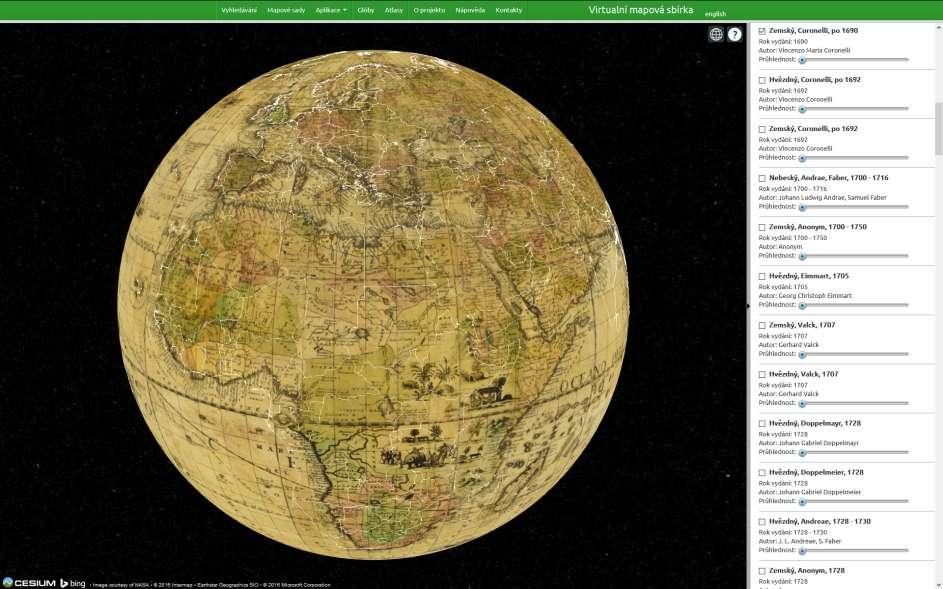Image resolution: width=943 pixels, height=589 pixels.
Task: Switch language with the english link
Action: 715,13
